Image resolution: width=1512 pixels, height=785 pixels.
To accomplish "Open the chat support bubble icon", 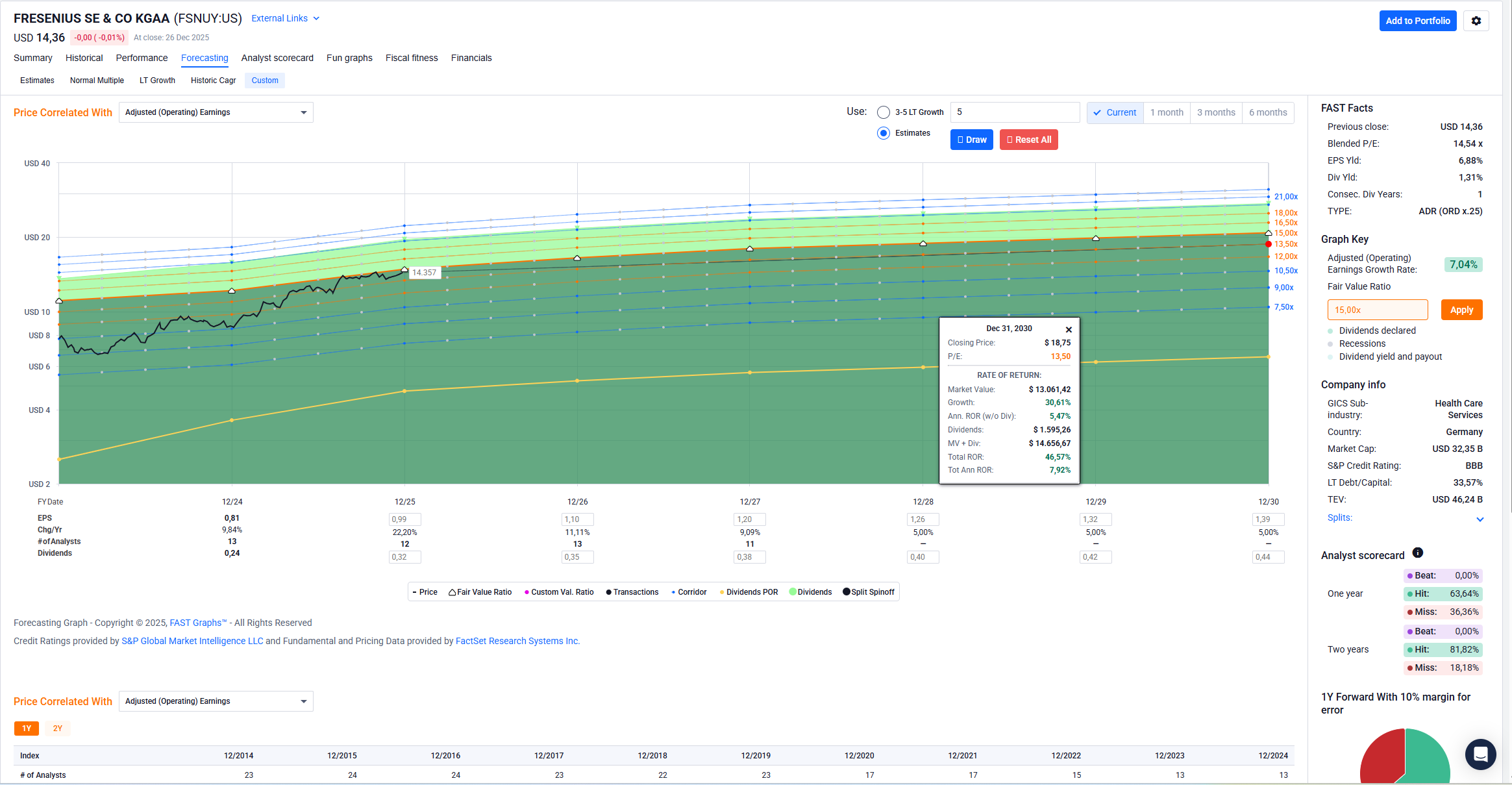I will 1480,754.
